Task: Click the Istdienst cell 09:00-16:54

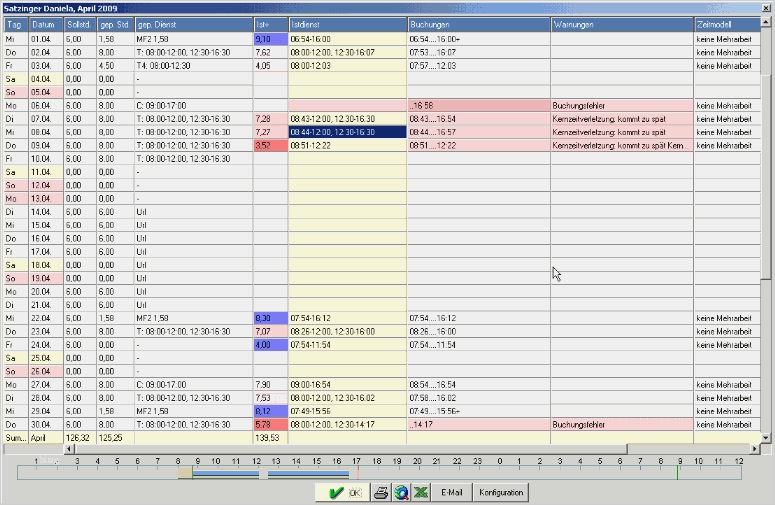Action: point(347,384)
